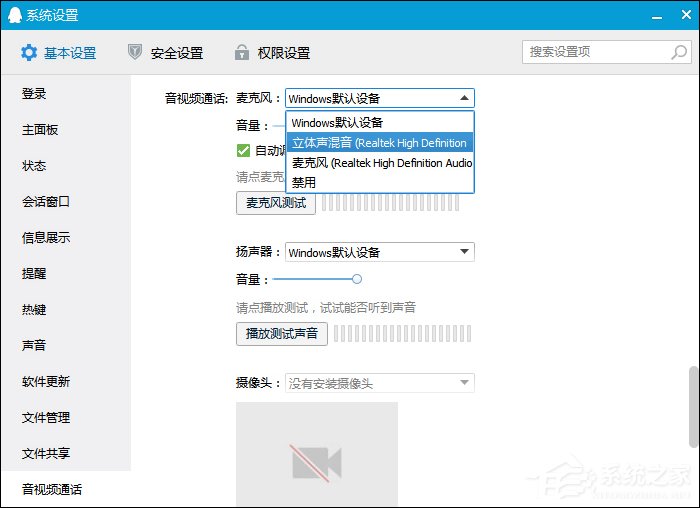Switch to the 安全设置 tab

click(x=166, y=53)
